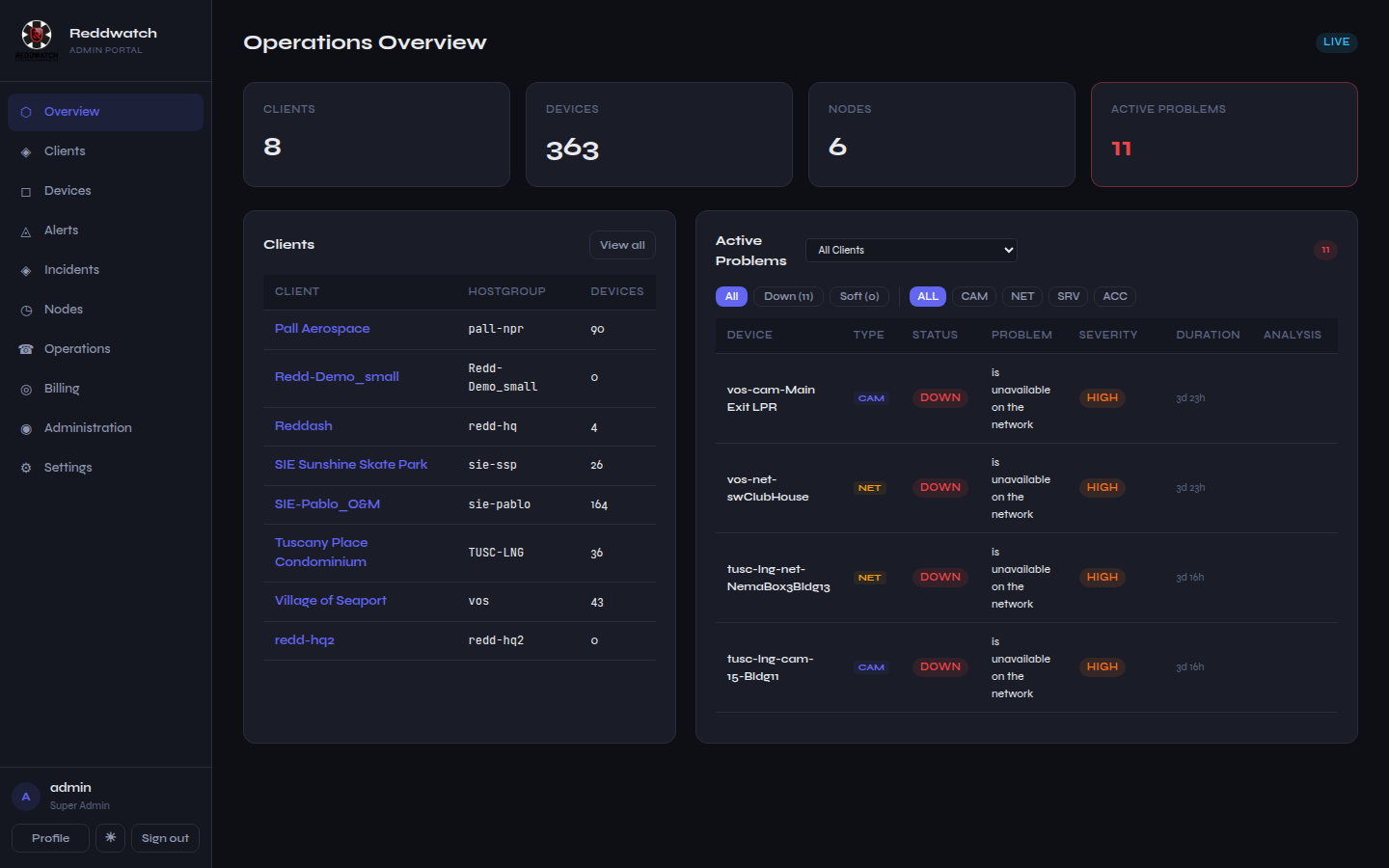Click the Devices 363 summary card

pyautogui.click(x=659, y=134)
